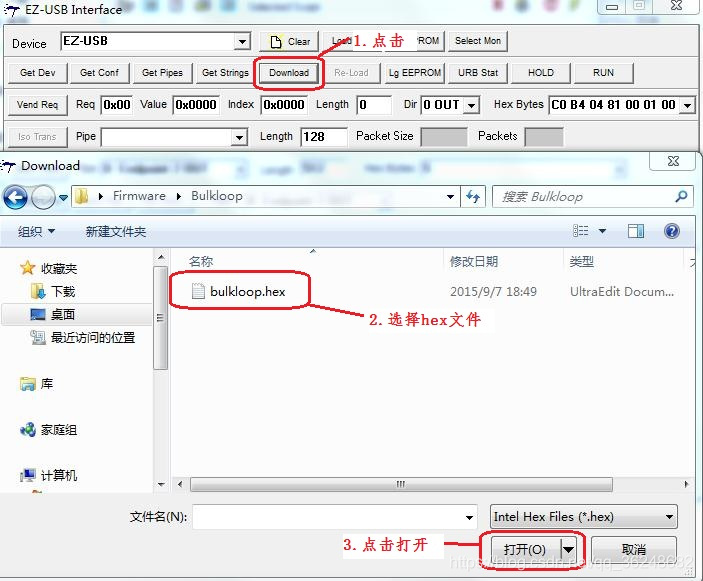Screen dimensions: 703x581
Task: Click the Clear button with page icon
Action: click(289, 42)
